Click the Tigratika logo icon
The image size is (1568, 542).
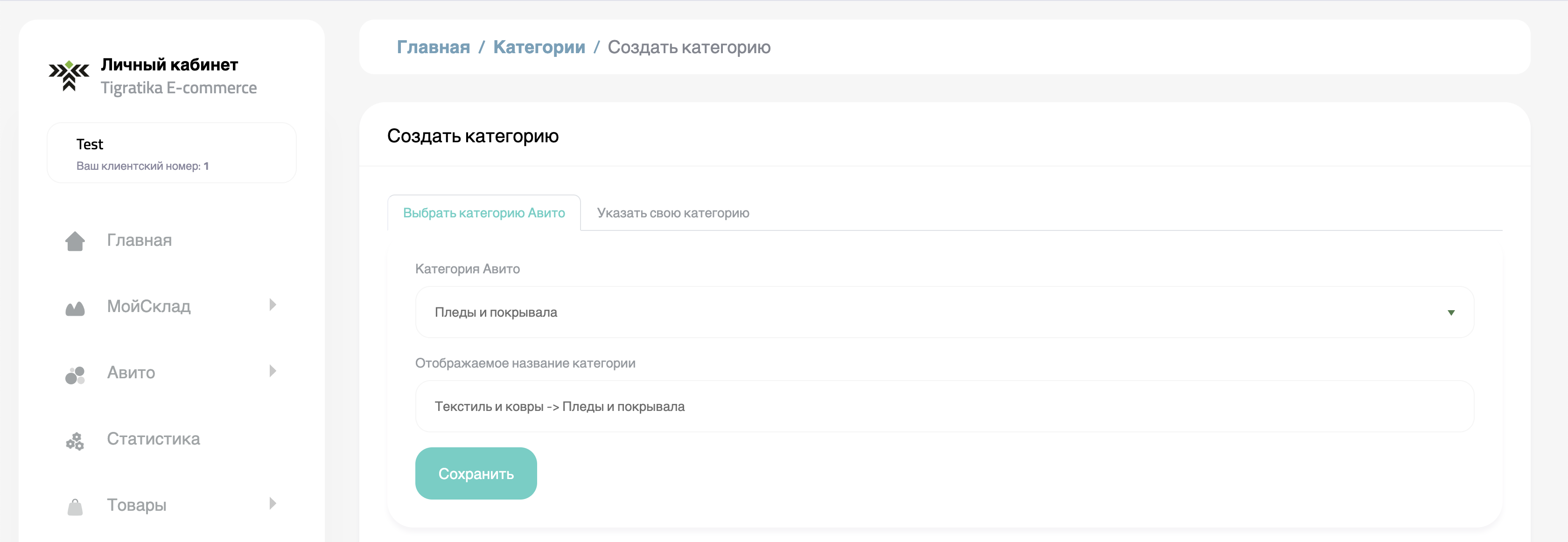click(x=69, y=76)
